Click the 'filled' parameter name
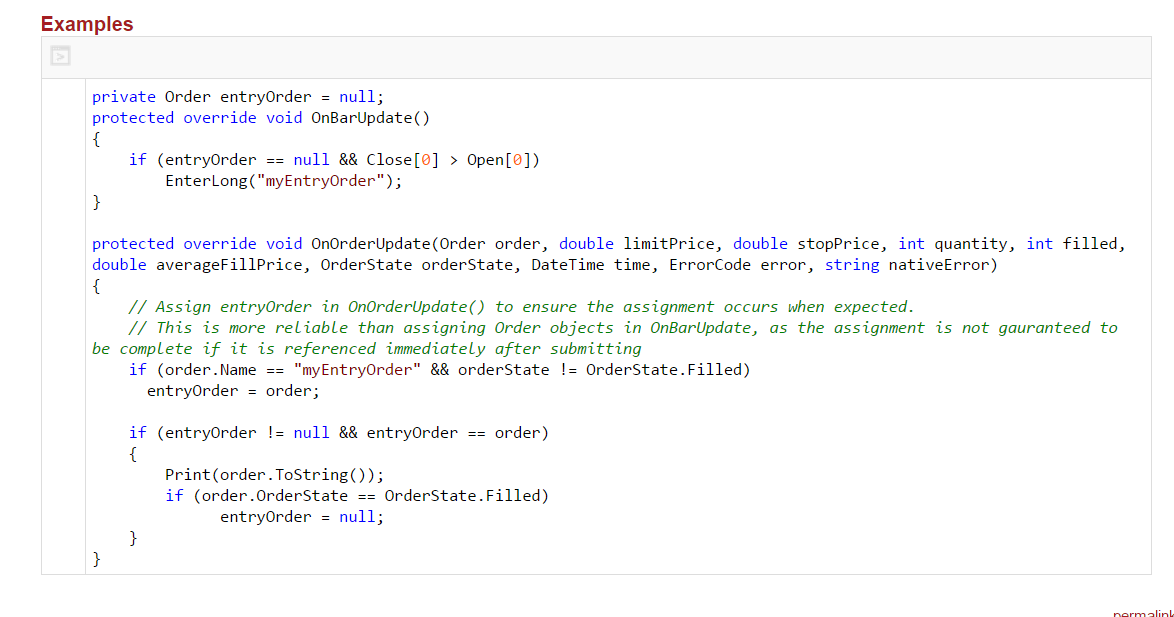Image resolution: width=1174 pixels, height=617 pixels. (x=1092, y=244)
